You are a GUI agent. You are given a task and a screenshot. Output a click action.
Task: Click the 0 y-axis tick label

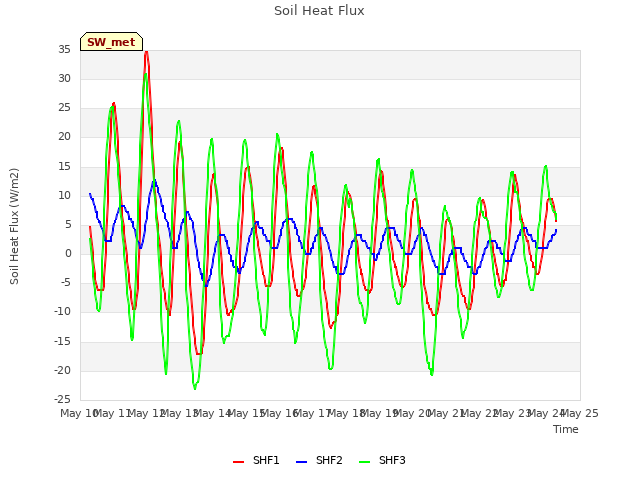(x=68, y=254)
